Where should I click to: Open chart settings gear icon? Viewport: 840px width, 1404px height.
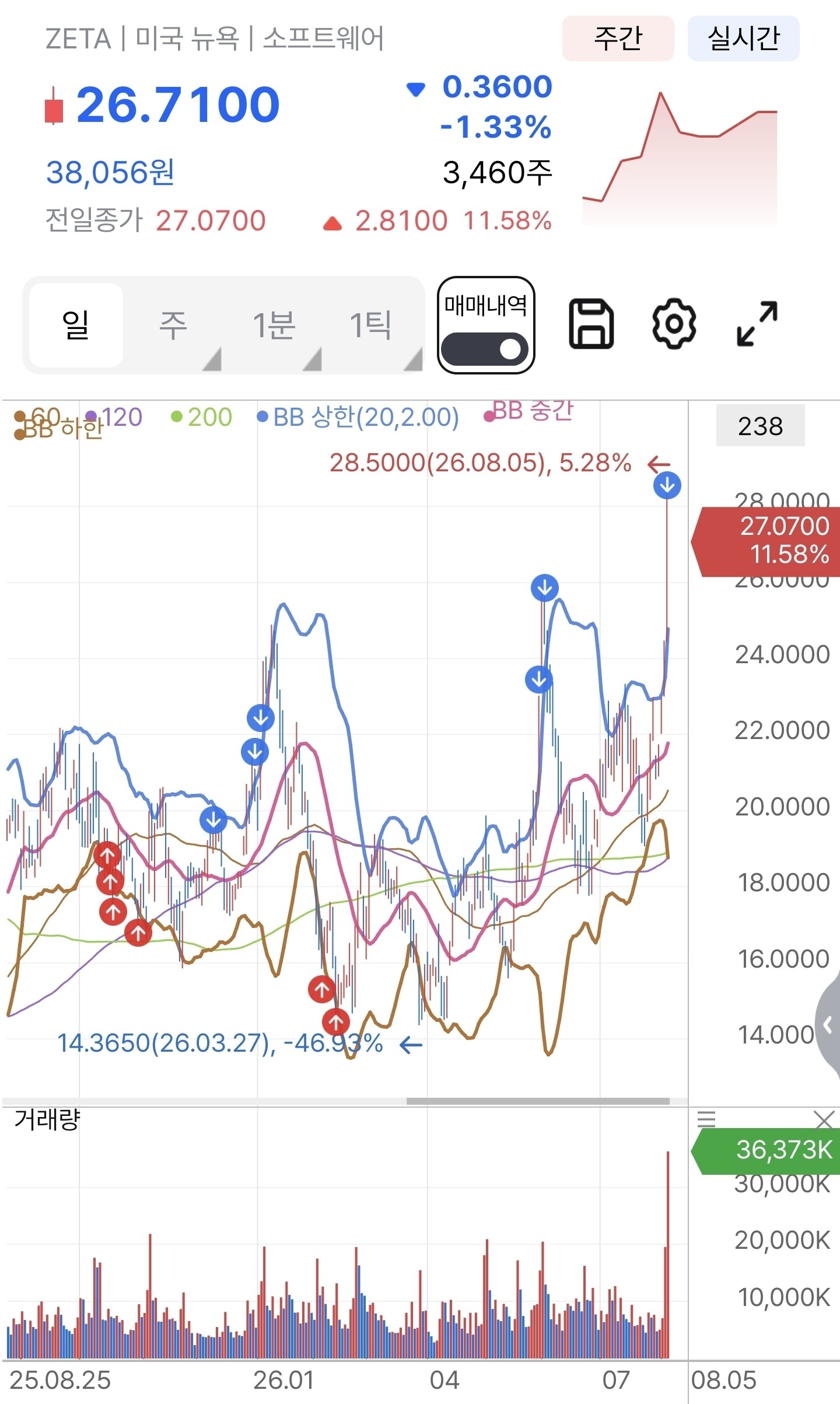click(x=674, y=324)
